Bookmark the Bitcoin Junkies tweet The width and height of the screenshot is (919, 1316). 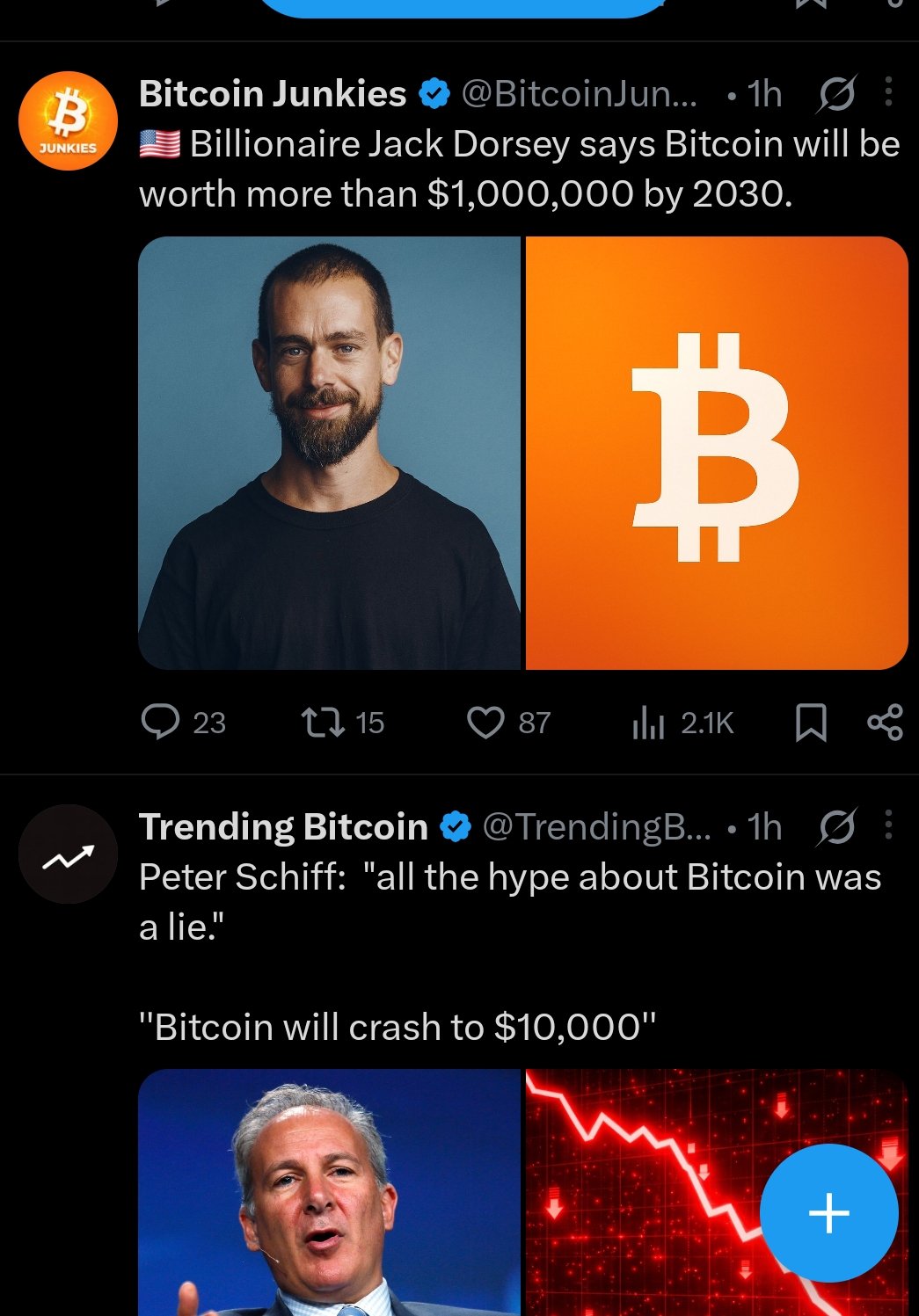810,723
